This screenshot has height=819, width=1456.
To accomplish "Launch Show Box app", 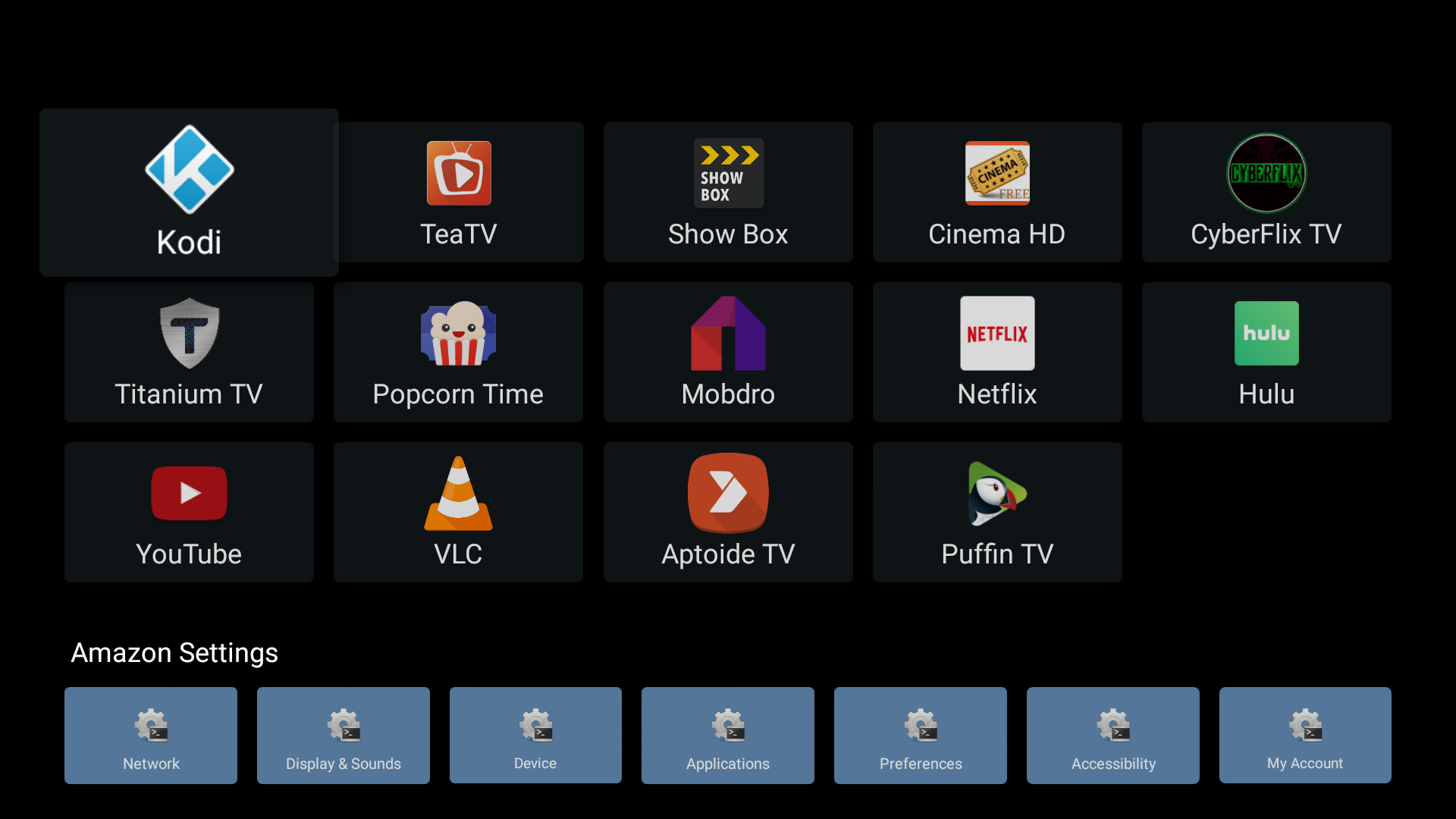I will coord(728,192).
